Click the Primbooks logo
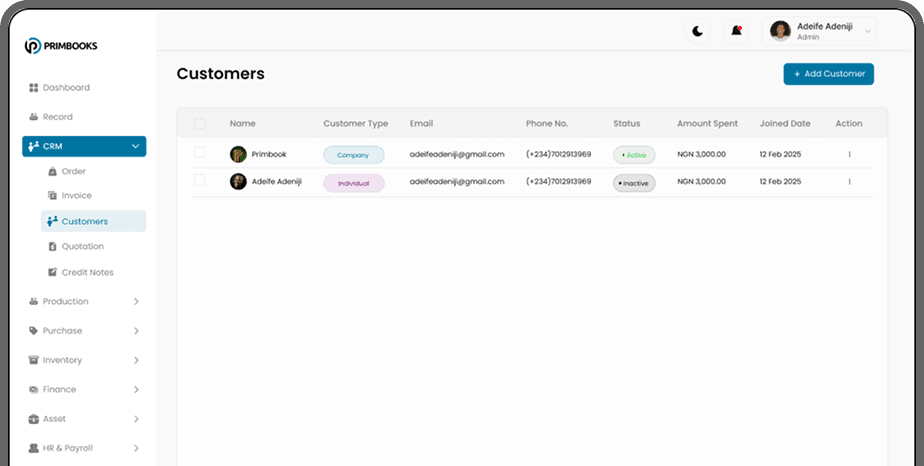 click(x=61, y=46)
